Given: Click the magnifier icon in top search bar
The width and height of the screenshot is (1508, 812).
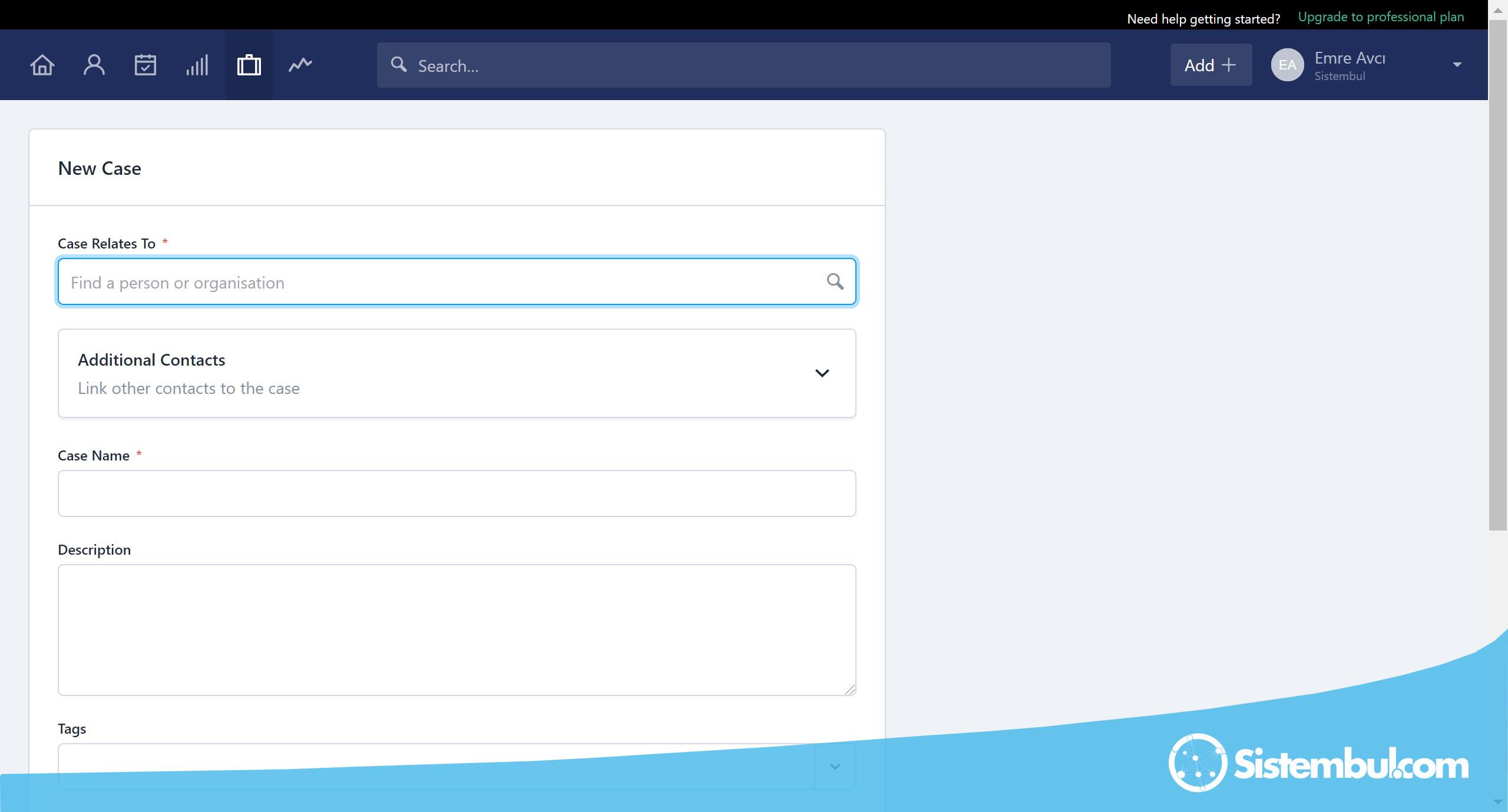Looking at the screenshot, I should pyautogui.click(x=399, y=64).
